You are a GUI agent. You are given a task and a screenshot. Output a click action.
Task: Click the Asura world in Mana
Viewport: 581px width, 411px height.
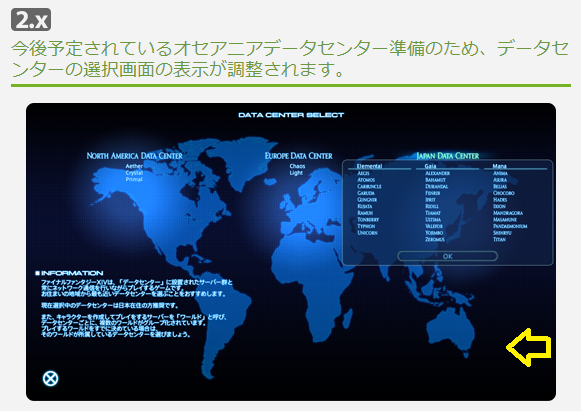[500, 180]
